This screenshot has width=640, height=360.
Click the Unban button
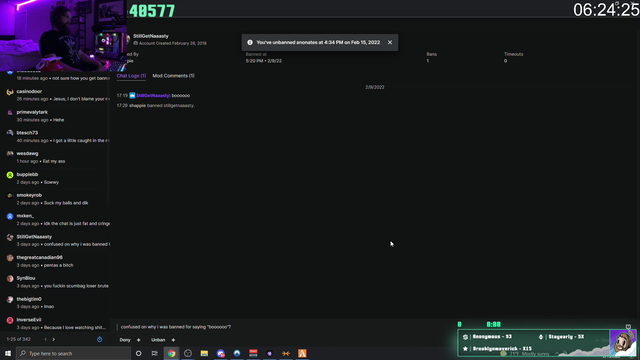click(x=158, y=340)
